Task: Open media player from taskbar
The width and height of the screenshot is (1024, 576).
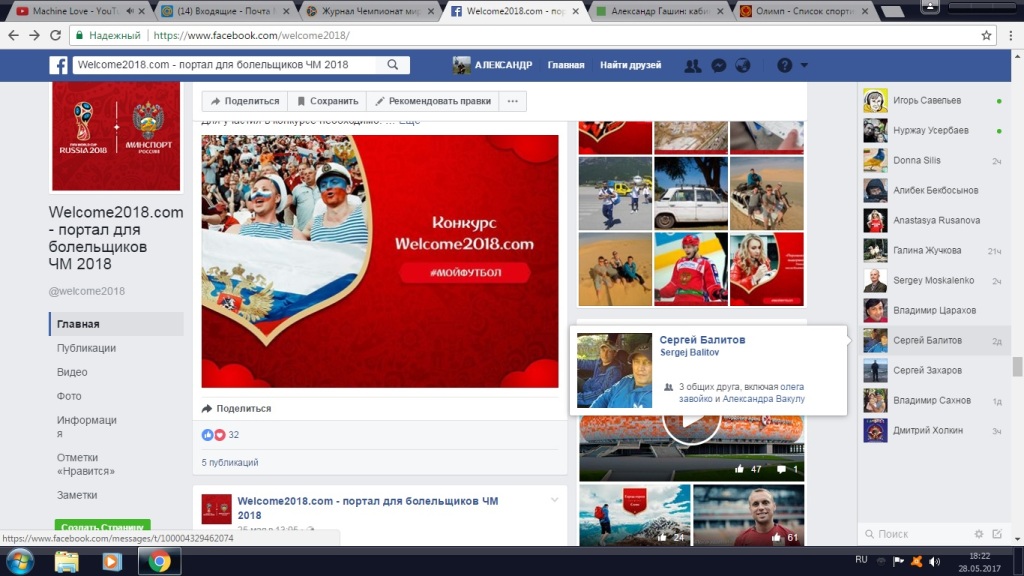Action: (x=111, y=561)
